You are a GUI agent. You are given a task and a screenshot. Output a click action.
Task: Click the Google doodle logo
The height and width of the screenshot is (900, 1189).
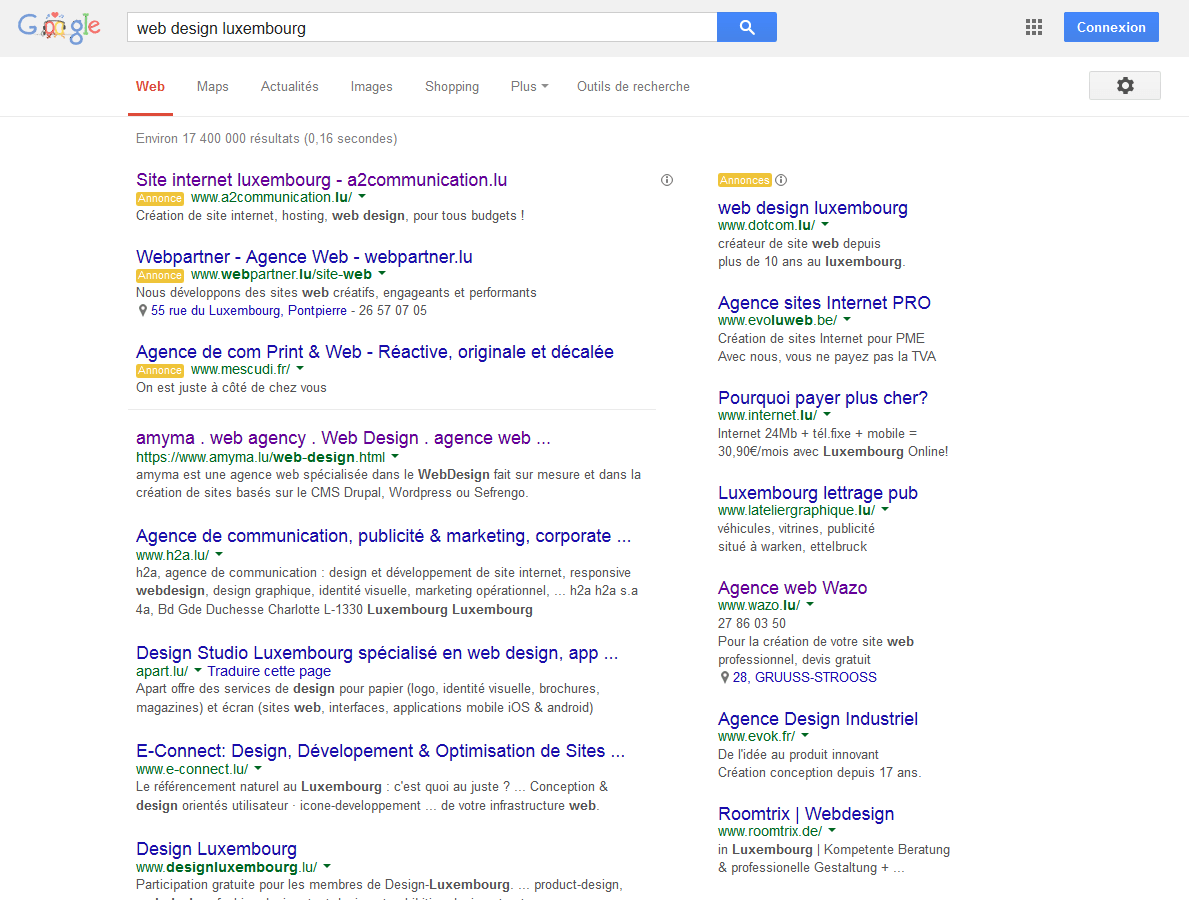pyautogui.click(x=59, y=28)
